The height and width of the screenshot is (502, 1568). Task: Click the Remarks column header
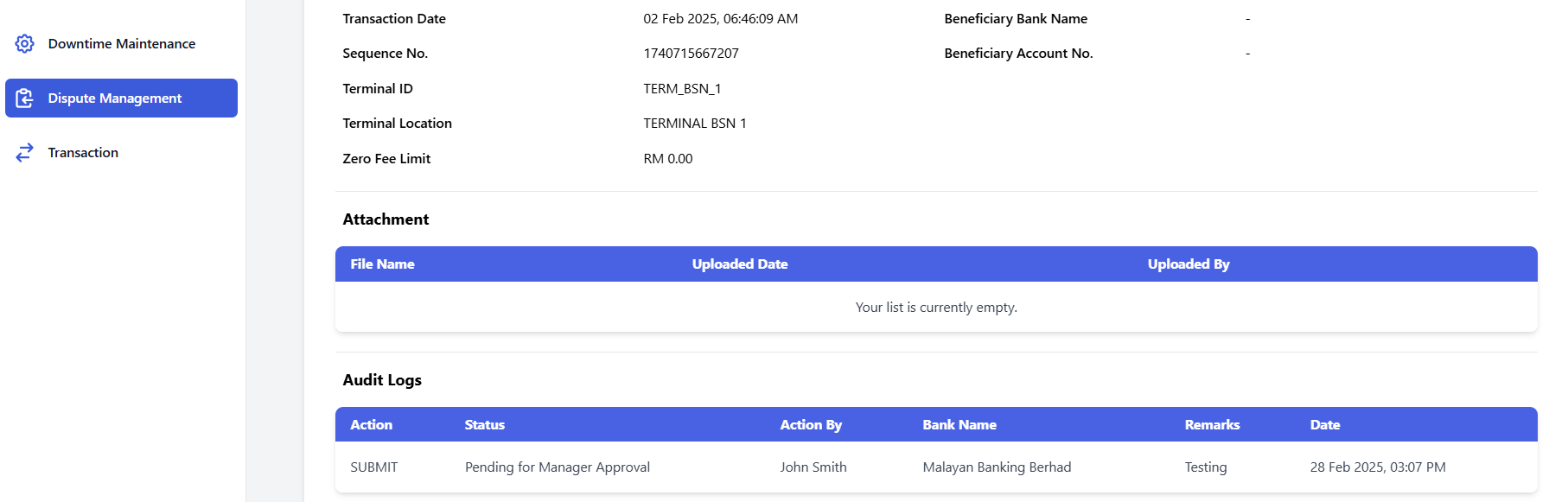1212,424
